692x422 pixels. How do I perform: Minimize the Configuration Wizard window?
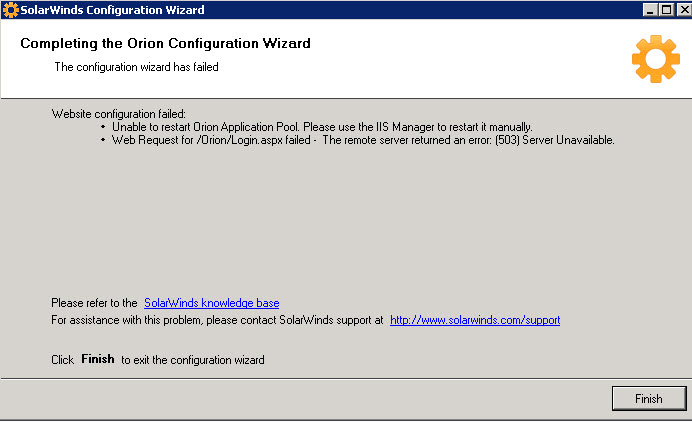649,10
